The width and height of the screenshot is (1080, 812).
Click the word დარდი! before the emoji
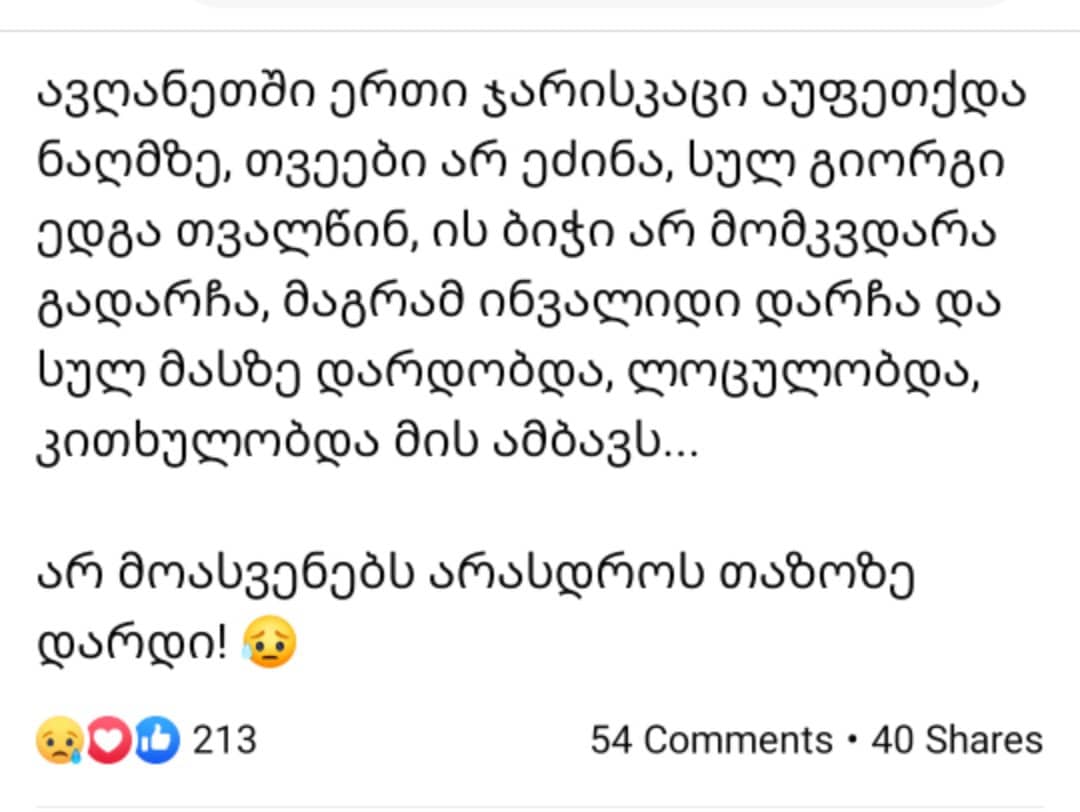[132, 644]
